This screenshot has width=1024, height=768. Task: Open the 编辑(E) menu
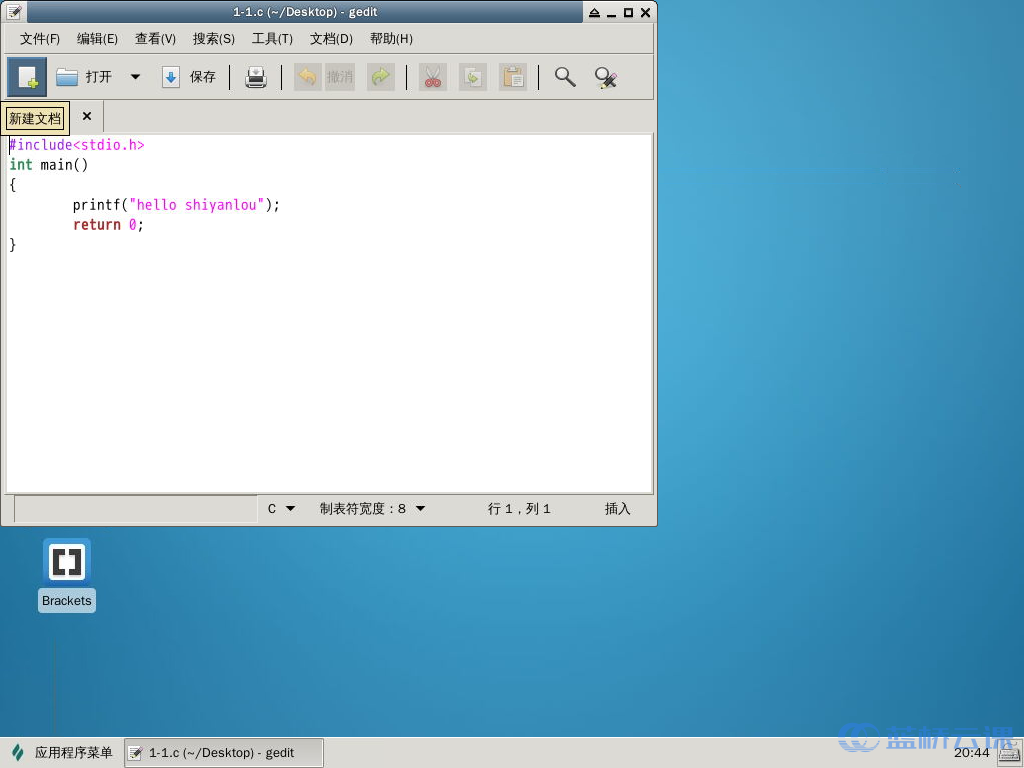[x=97, y=39]
